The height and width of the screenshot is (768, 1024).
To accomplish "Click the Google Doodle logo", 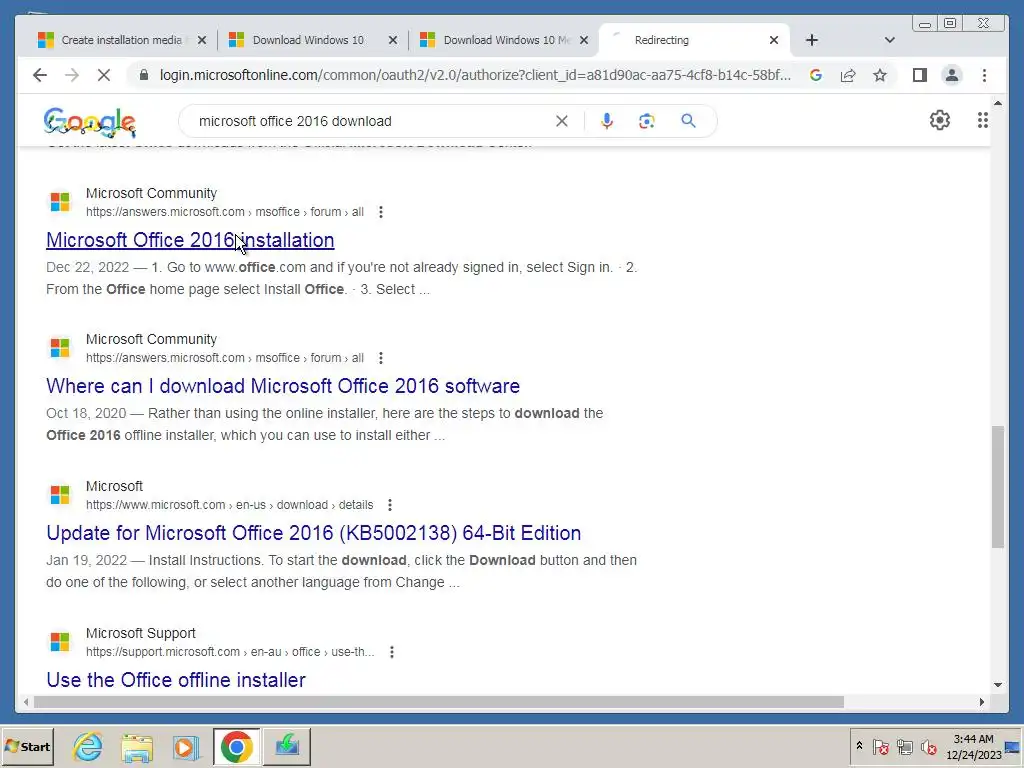I will point(90,122).
